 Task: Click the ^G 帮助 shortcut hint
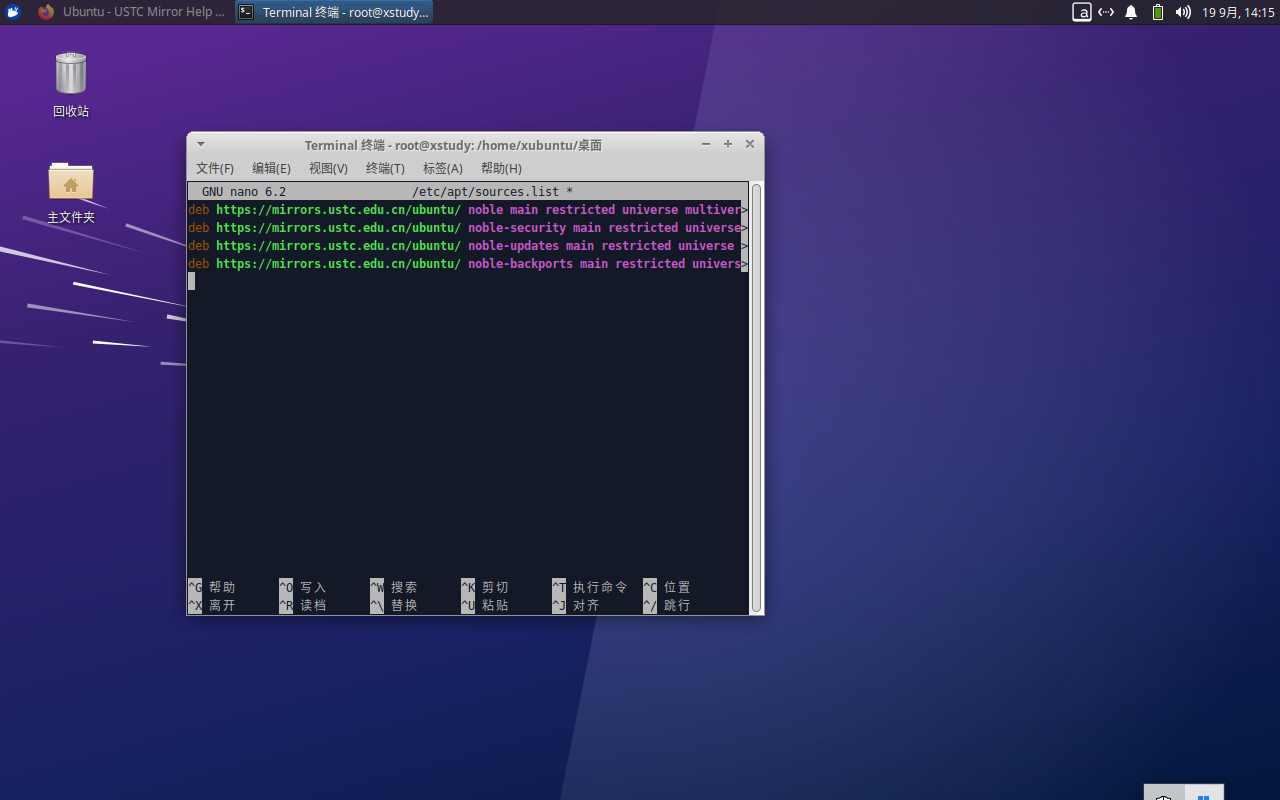coord(212,587)
